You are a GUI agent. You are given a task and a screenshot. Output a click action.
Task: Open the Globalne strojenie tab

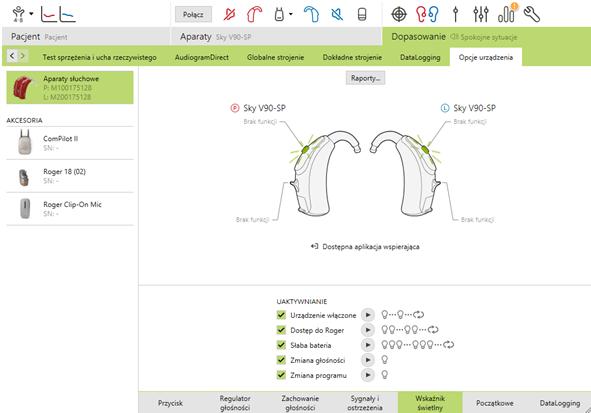click(x=276, y=57)
